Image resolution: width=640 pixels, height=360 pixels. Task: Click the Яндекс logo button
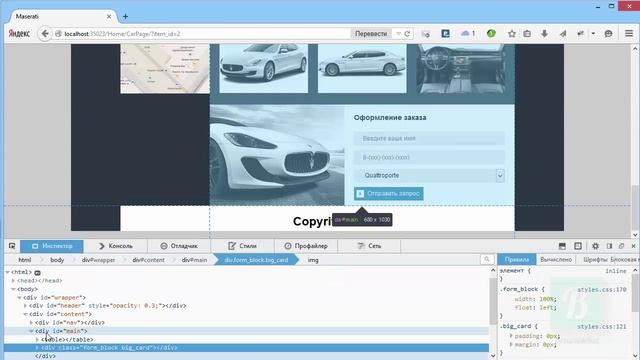pyautogui.click(x=19, y=34)
